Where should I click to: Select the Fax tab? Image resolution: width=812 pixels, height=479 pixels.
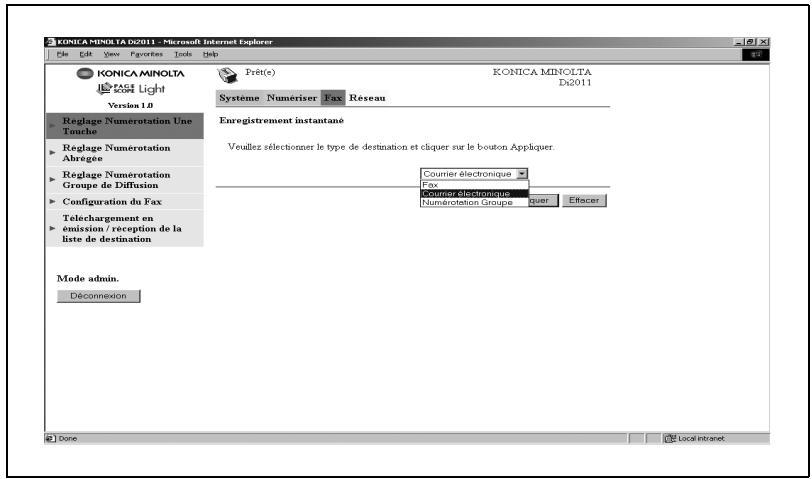[x=333, y=98]
